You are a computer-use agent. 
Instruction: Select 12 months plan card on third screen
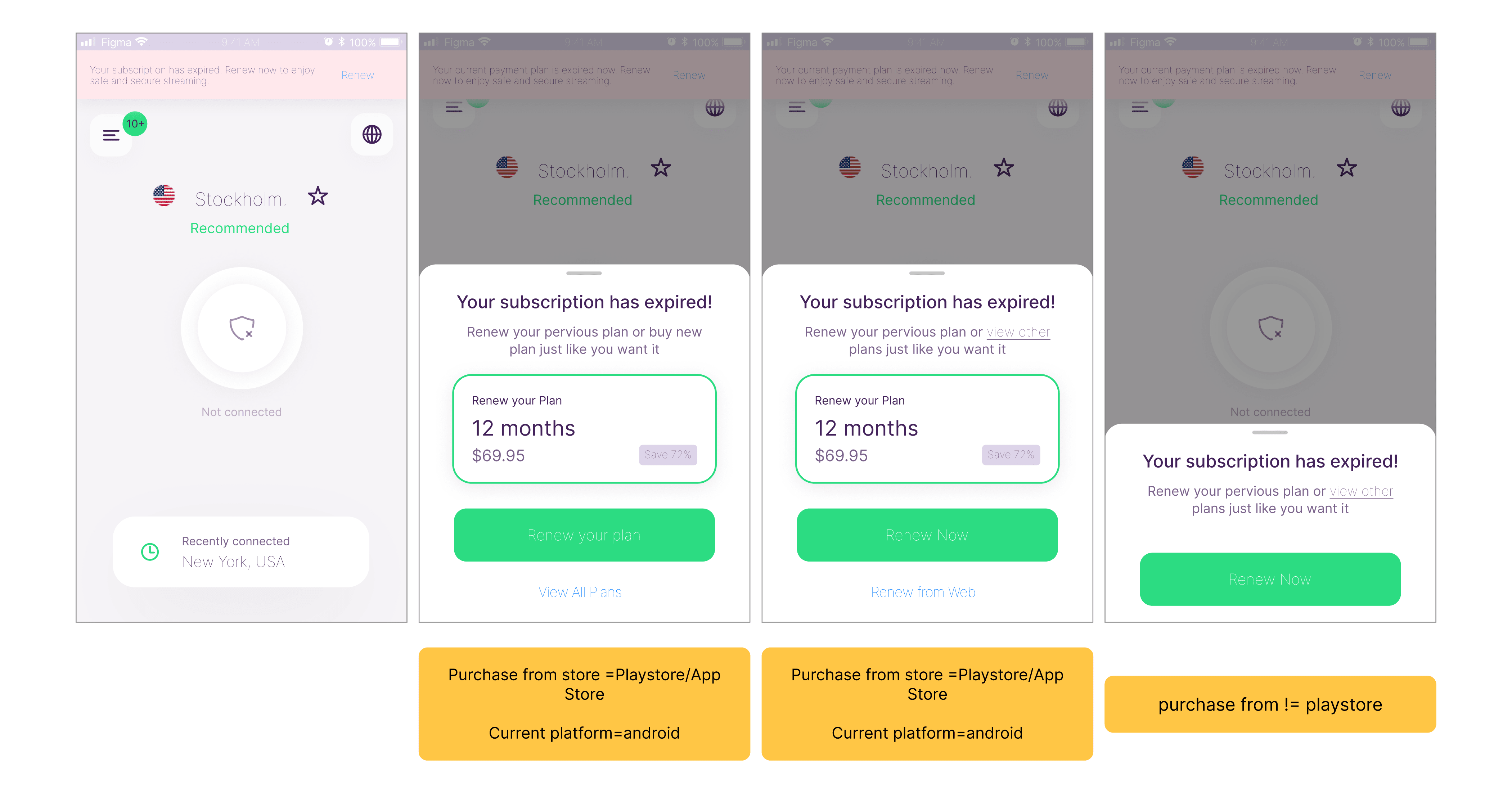click(x=927, y=429)
